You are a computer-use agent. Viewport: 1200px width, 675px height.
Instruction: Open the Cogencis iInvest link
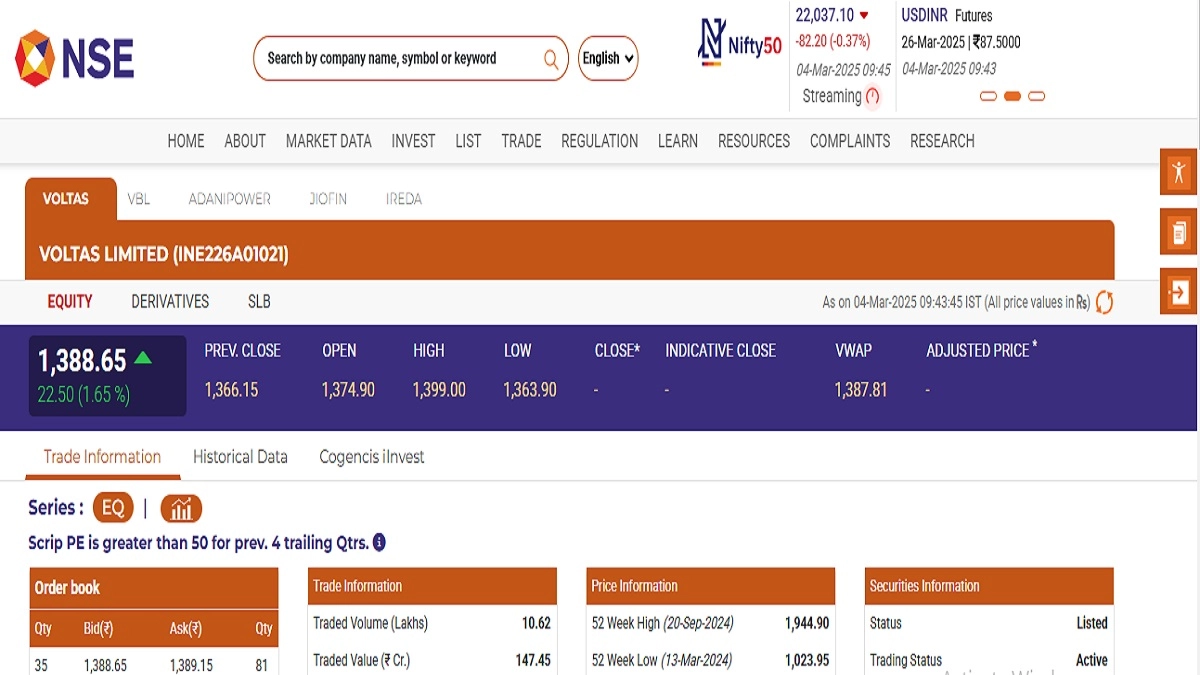[x=371, y=457]
